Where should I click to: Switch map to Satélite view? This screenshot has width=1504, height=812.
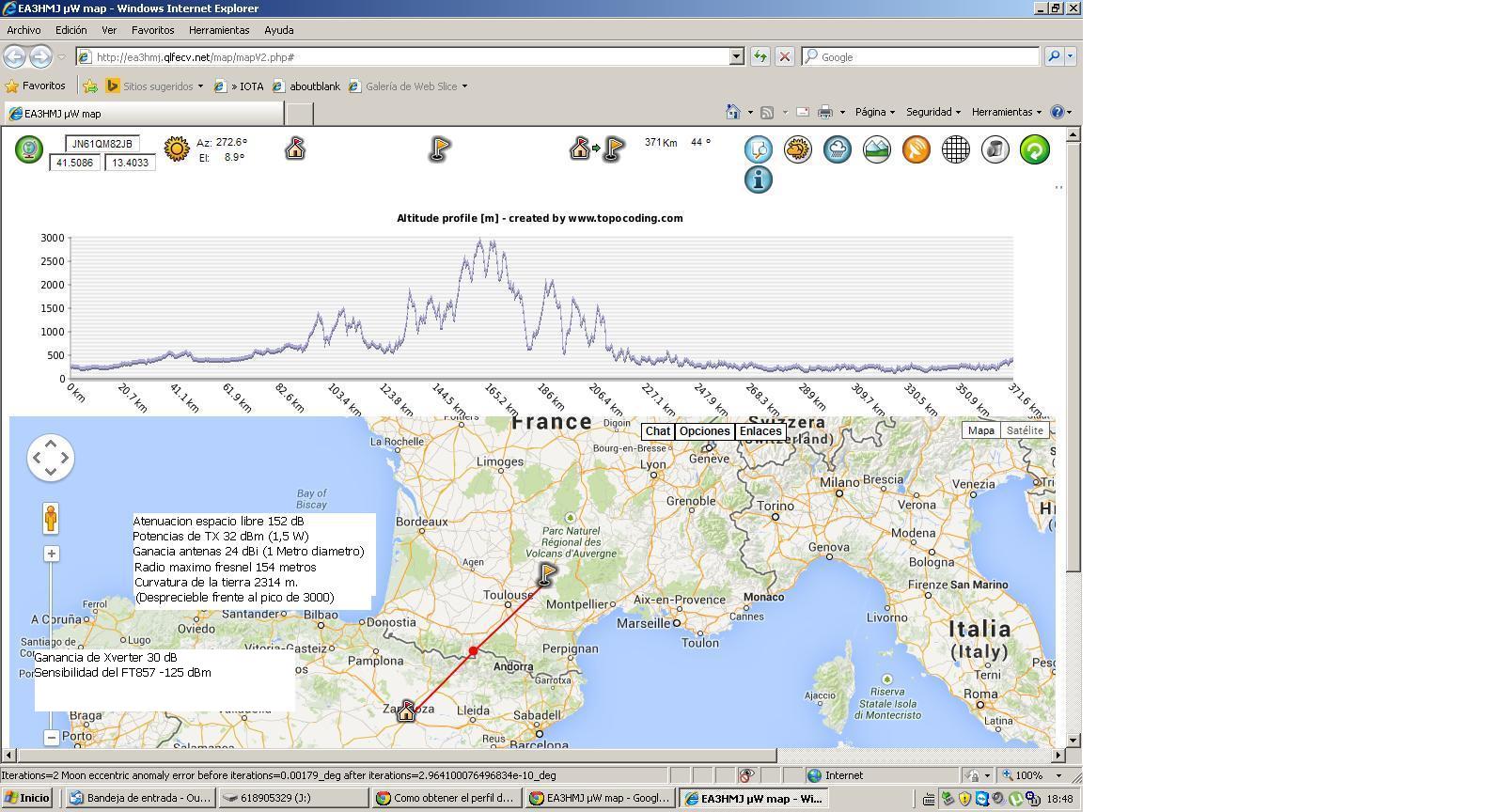1024,430
